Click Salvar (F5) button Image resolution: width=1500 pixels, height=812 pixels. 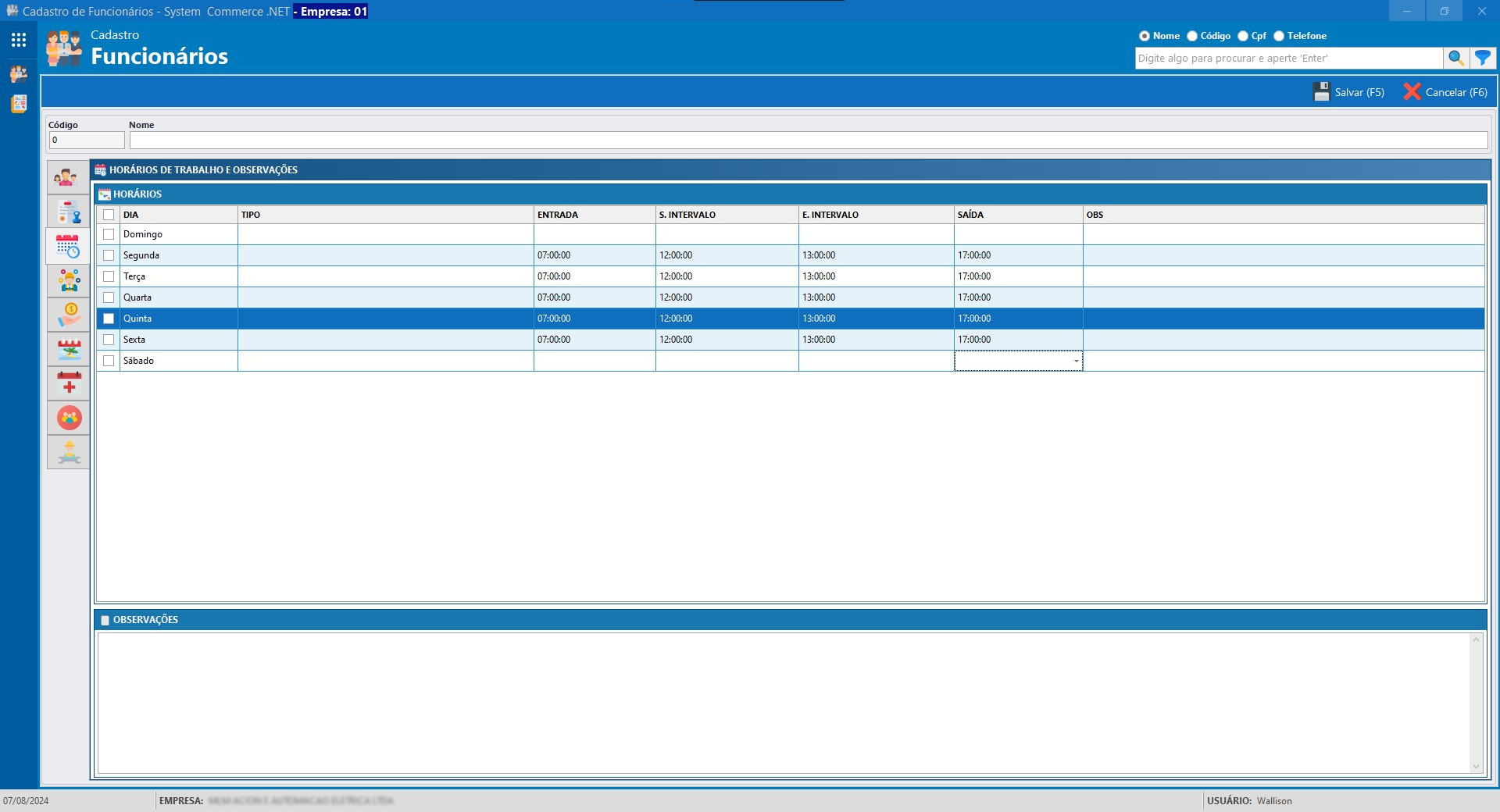point(1349,92)
